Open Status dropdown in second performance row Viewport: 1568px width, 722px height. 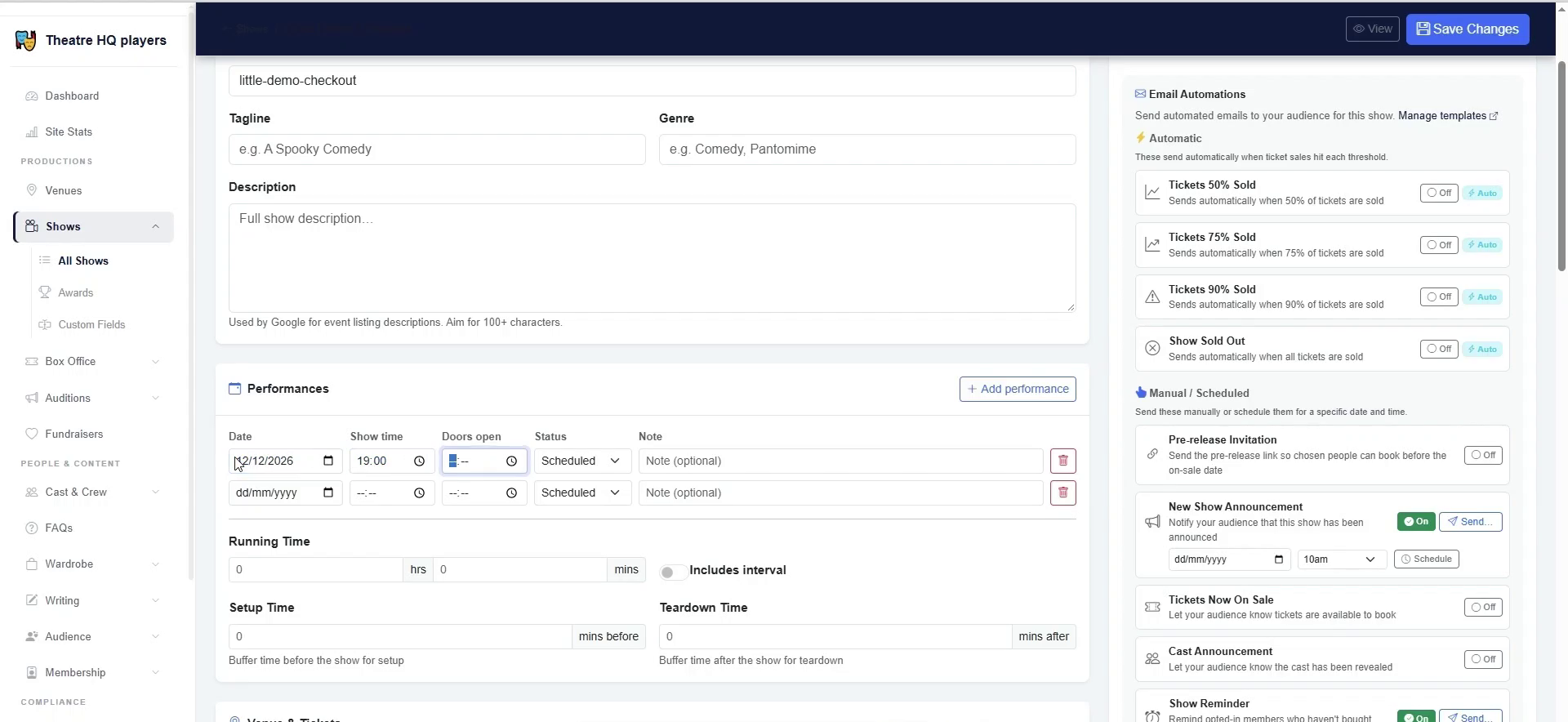pyautogui.click(x=582, y=492)
